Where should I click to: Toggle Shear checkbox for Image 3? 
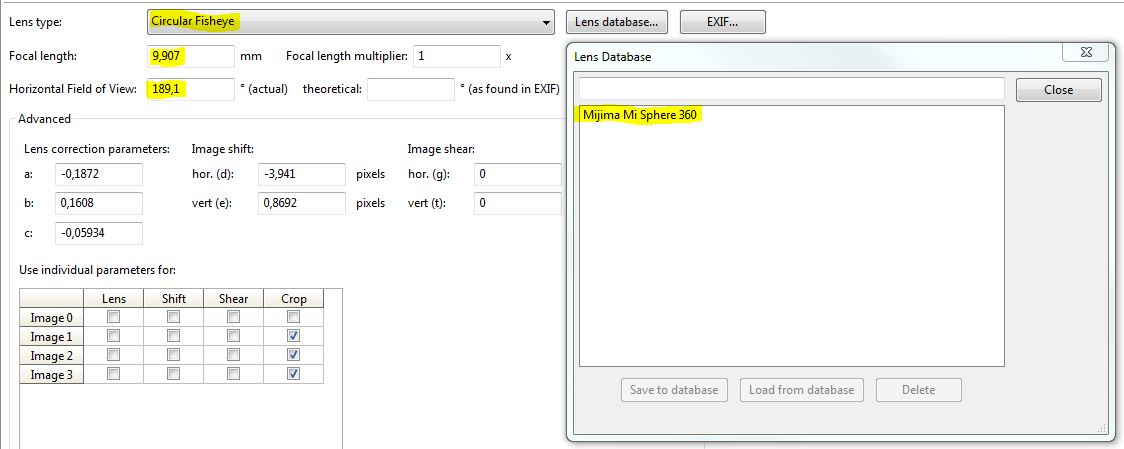233,374
